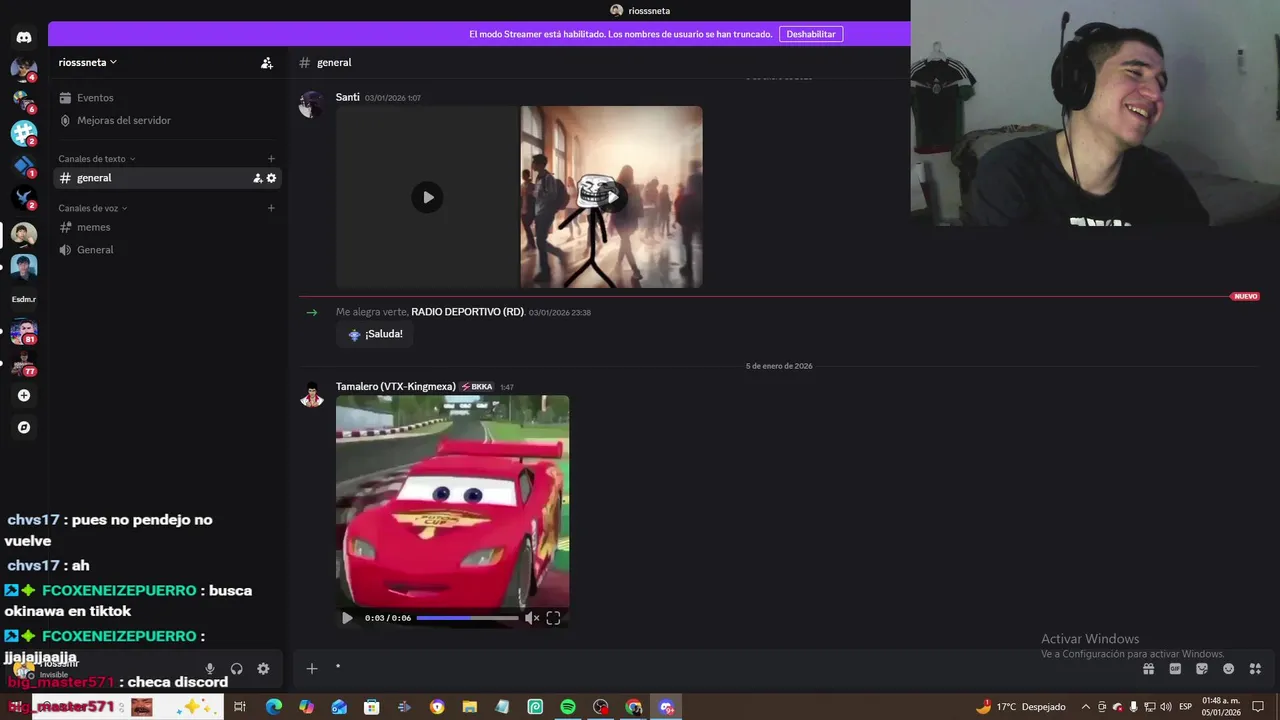
Task: Toggle Discord microphone mute
Action: tap(210, 669)
